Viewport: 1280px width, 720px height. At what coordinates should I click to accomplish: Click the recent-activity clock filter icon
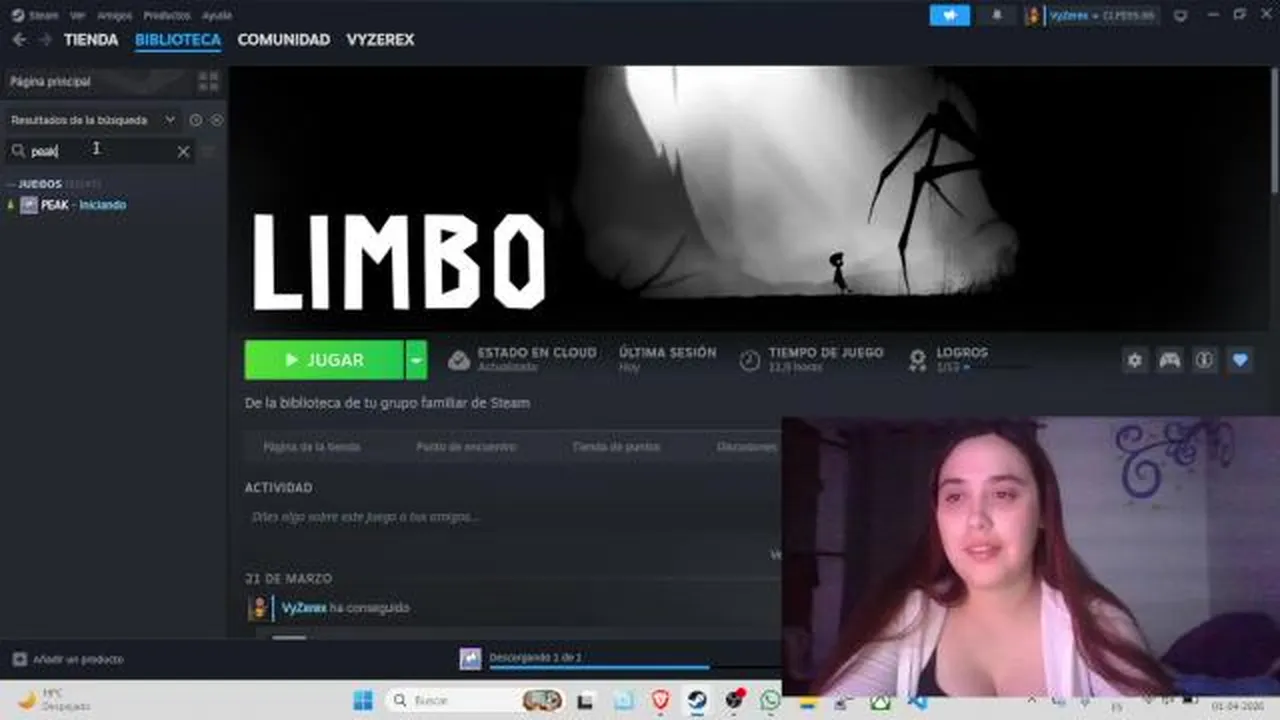point(196,120)
